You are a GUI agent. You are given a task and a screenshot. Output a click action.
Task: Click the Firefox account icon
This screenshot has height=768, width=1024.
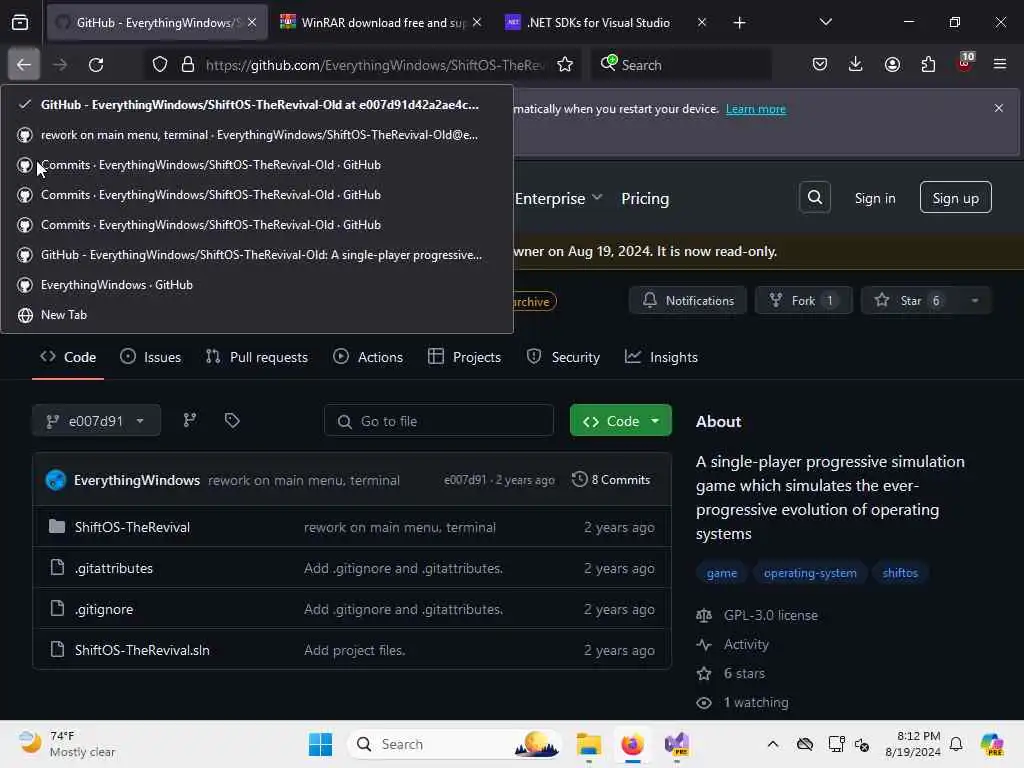tap(892, 65)
